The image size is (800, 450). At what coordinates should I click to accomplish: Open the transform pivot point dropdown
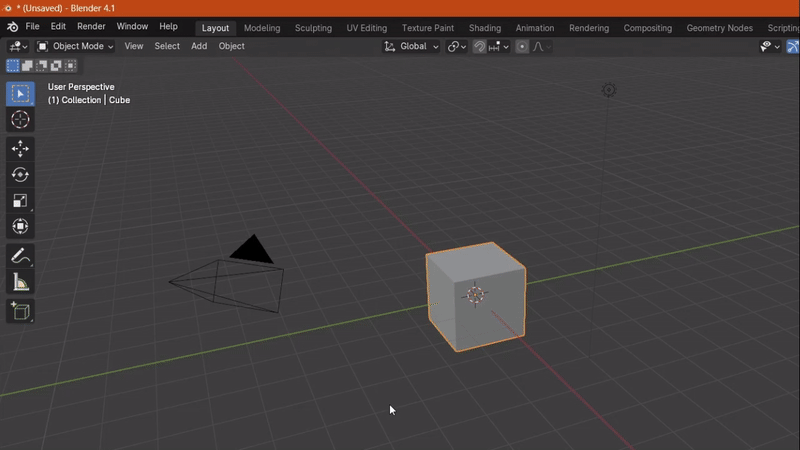click(457, 46)
